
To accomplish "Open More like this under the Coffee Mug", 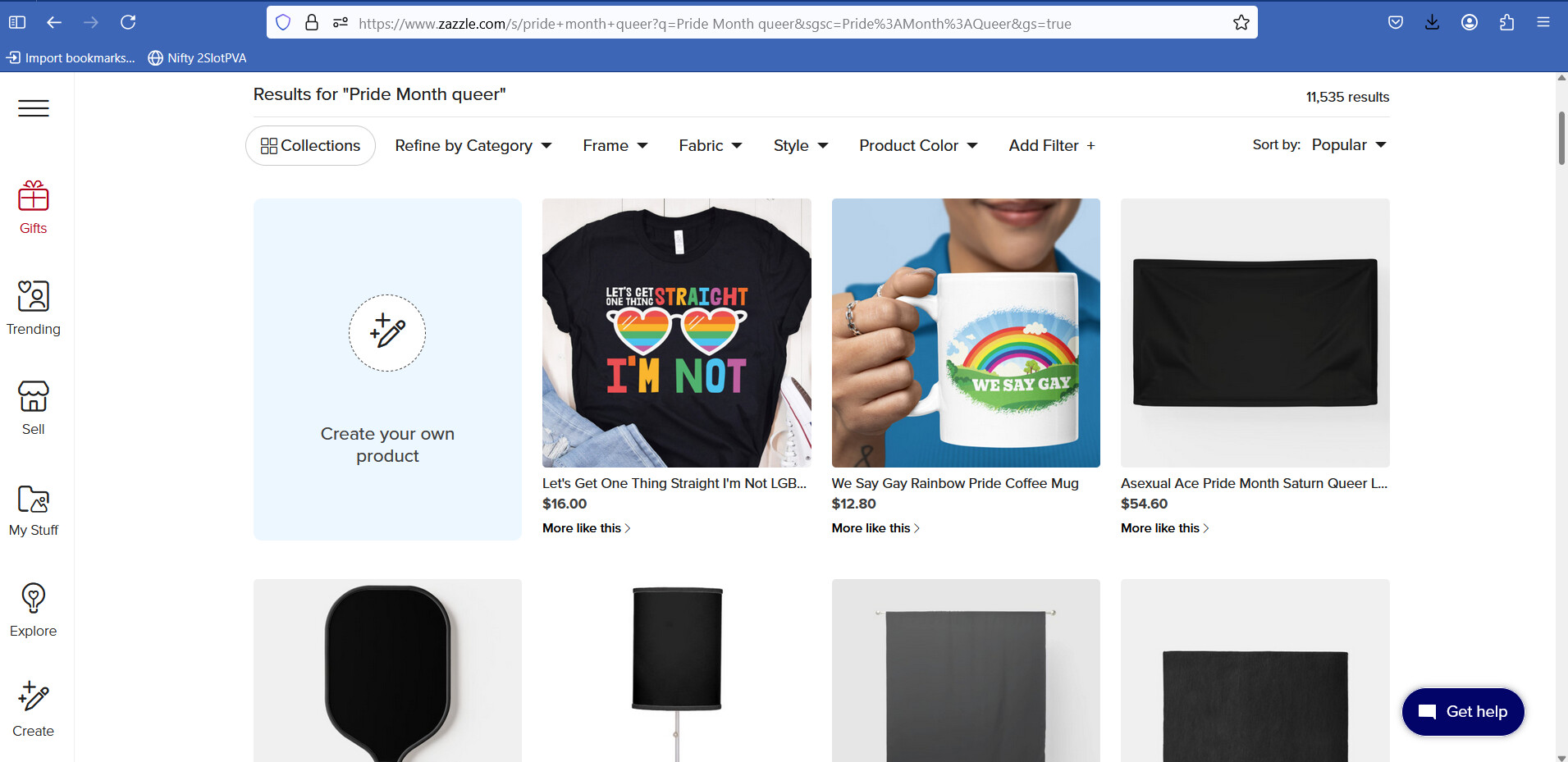I will point(875,528).
